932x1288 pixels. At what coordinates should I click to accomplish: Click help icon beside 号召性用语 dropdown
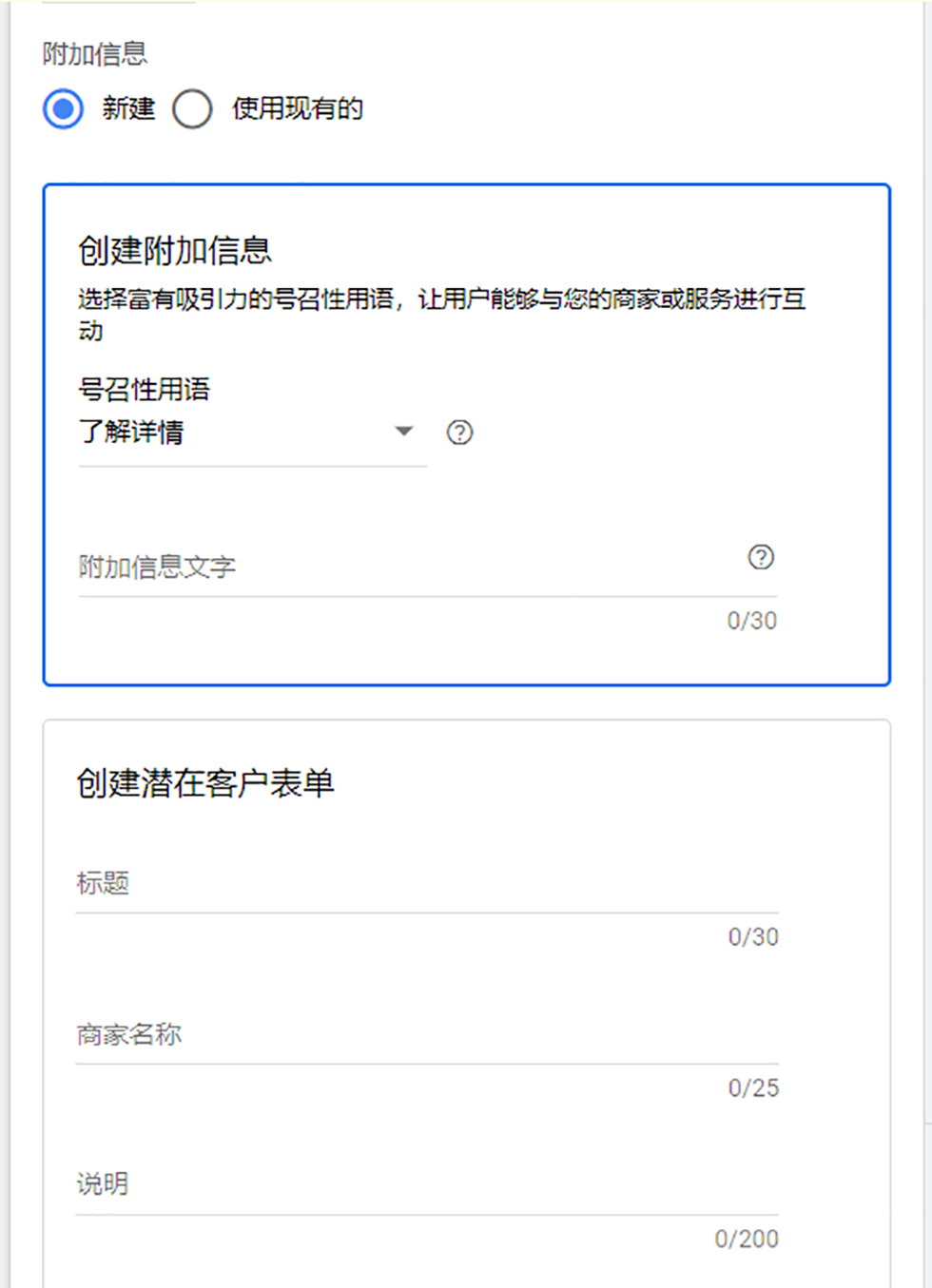460,433
